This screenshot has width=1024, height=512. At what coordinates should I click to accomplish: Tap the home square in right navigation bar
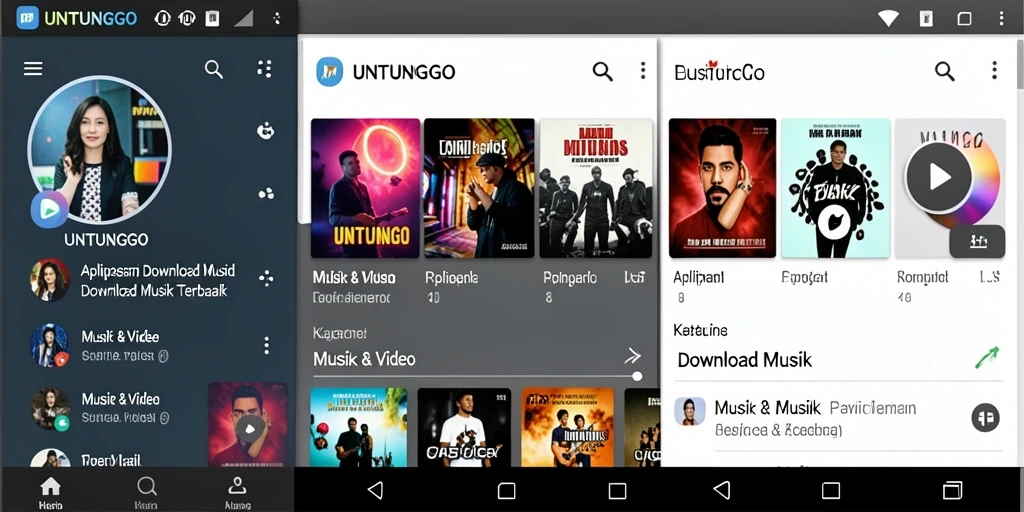[x=831, y=490]
